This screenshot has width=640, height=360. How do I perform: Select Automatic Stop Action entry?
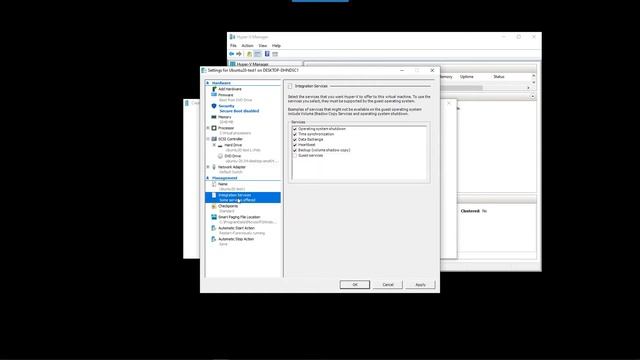point(236,239)
